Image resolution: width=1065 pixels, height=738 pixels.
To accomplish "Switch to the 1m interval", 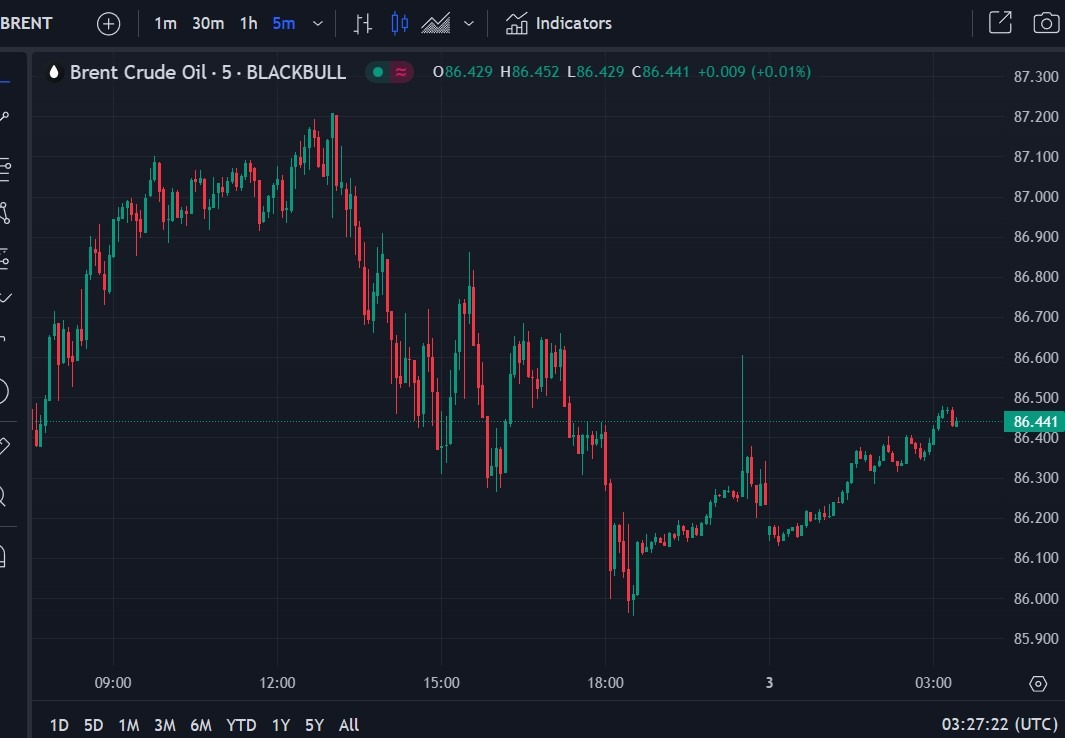I will click(165, 24).
